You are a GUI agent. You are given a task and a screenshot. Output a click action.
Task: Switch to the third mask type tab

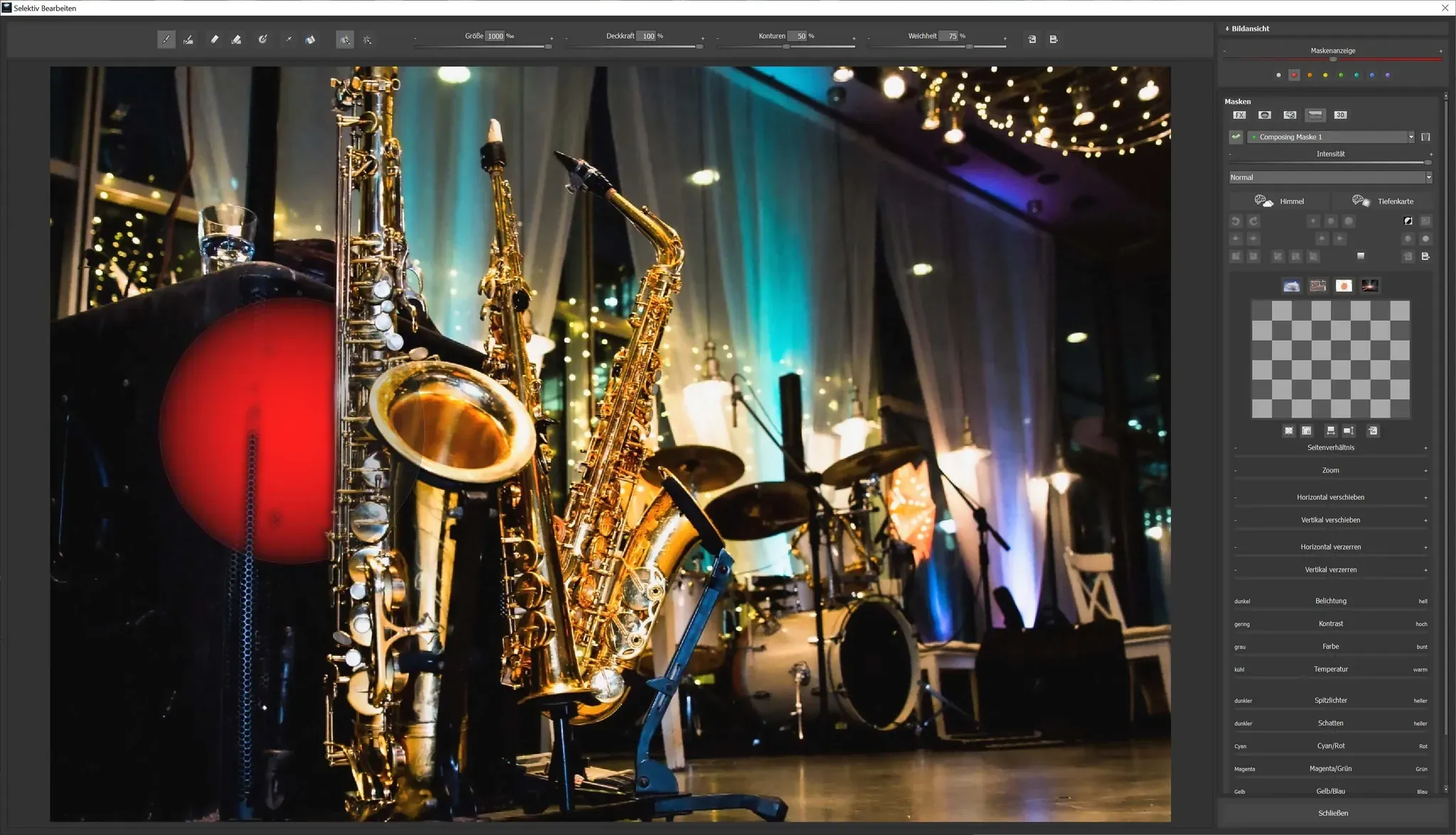coord(1290,115)
